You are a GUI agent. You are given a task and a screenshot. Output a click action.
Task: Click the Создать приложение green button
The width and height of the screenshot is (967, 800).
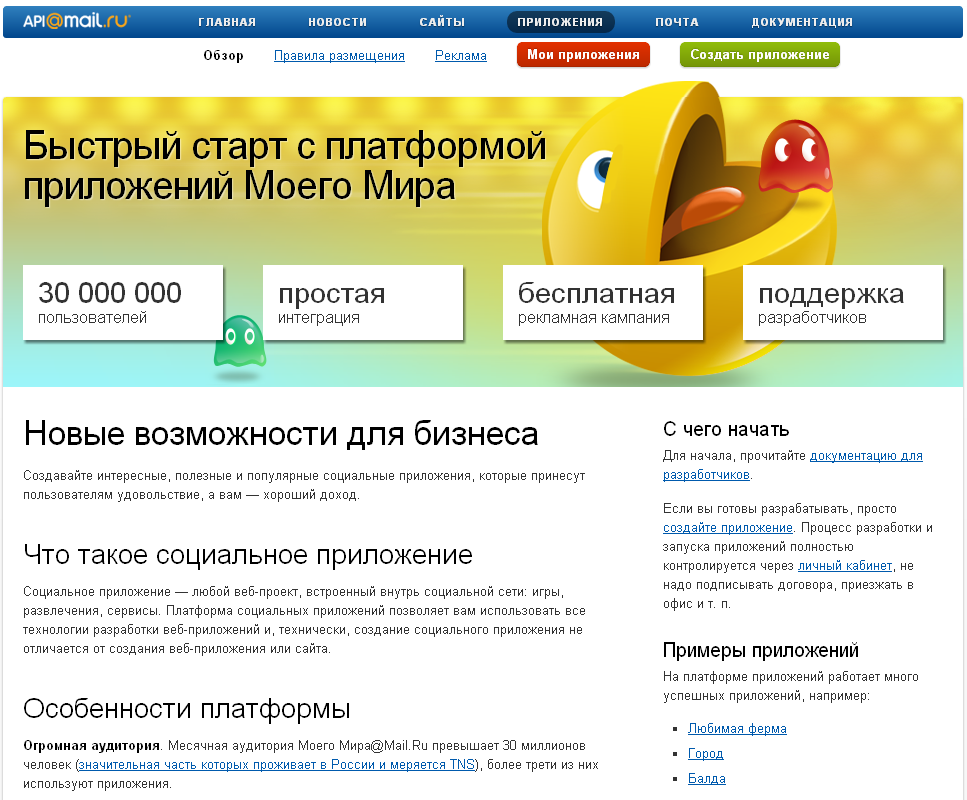click(758, 55)
